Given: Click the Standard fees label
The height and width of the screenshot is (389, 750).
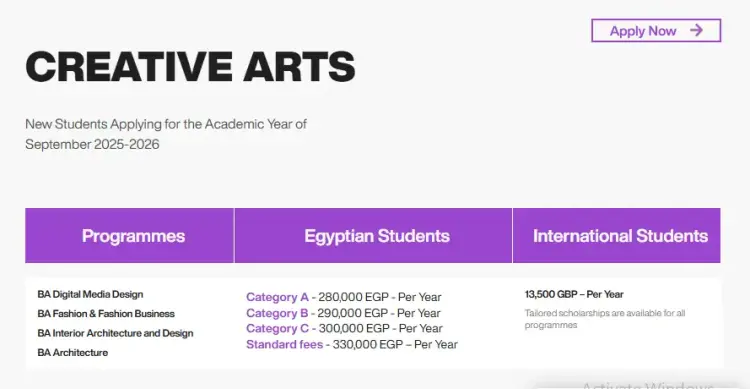Looking at the screenshot, I should coord(285,345).
